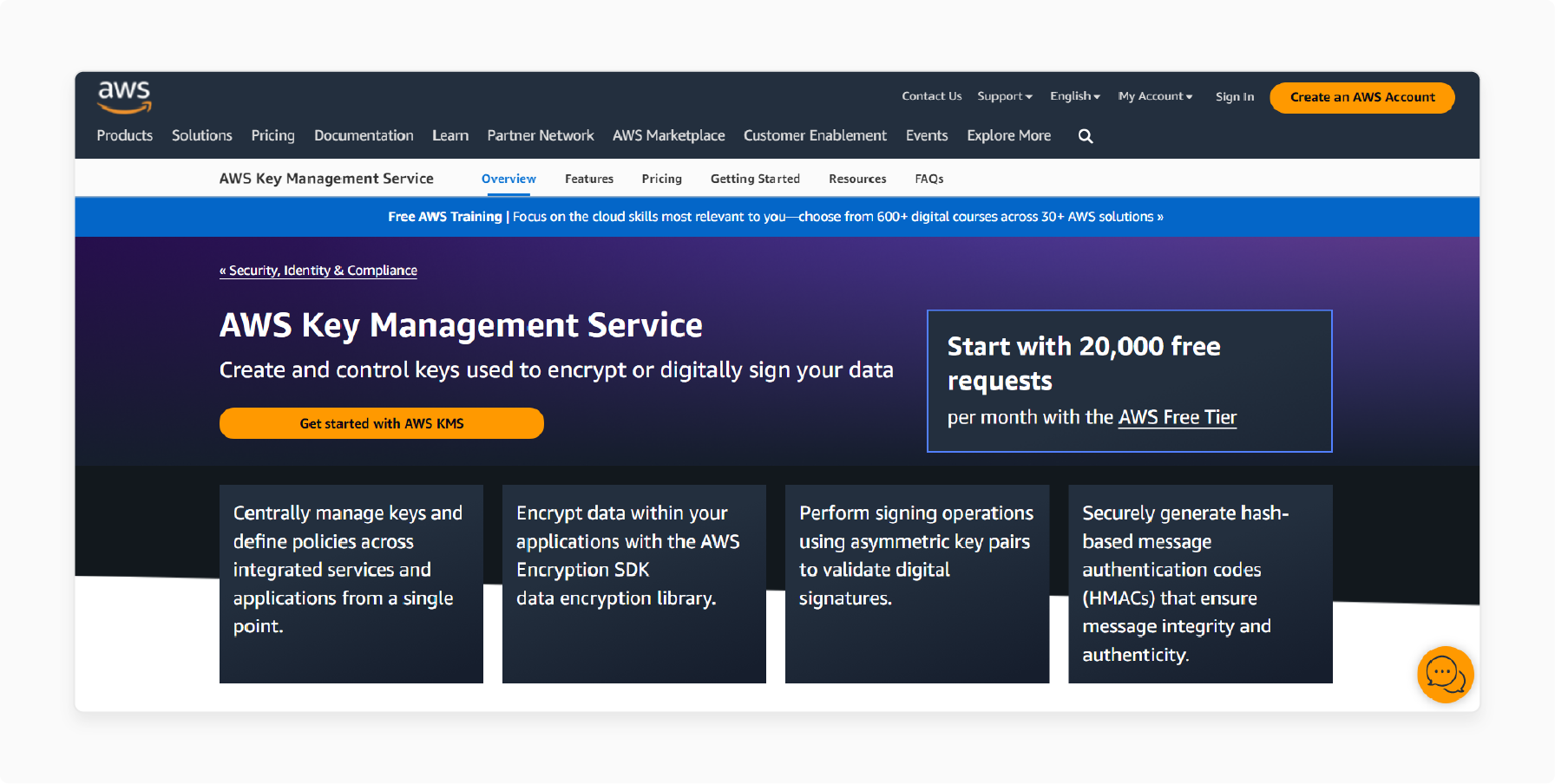Select the Overview tab
This screenshot has height=784, width=1555.
508,179
